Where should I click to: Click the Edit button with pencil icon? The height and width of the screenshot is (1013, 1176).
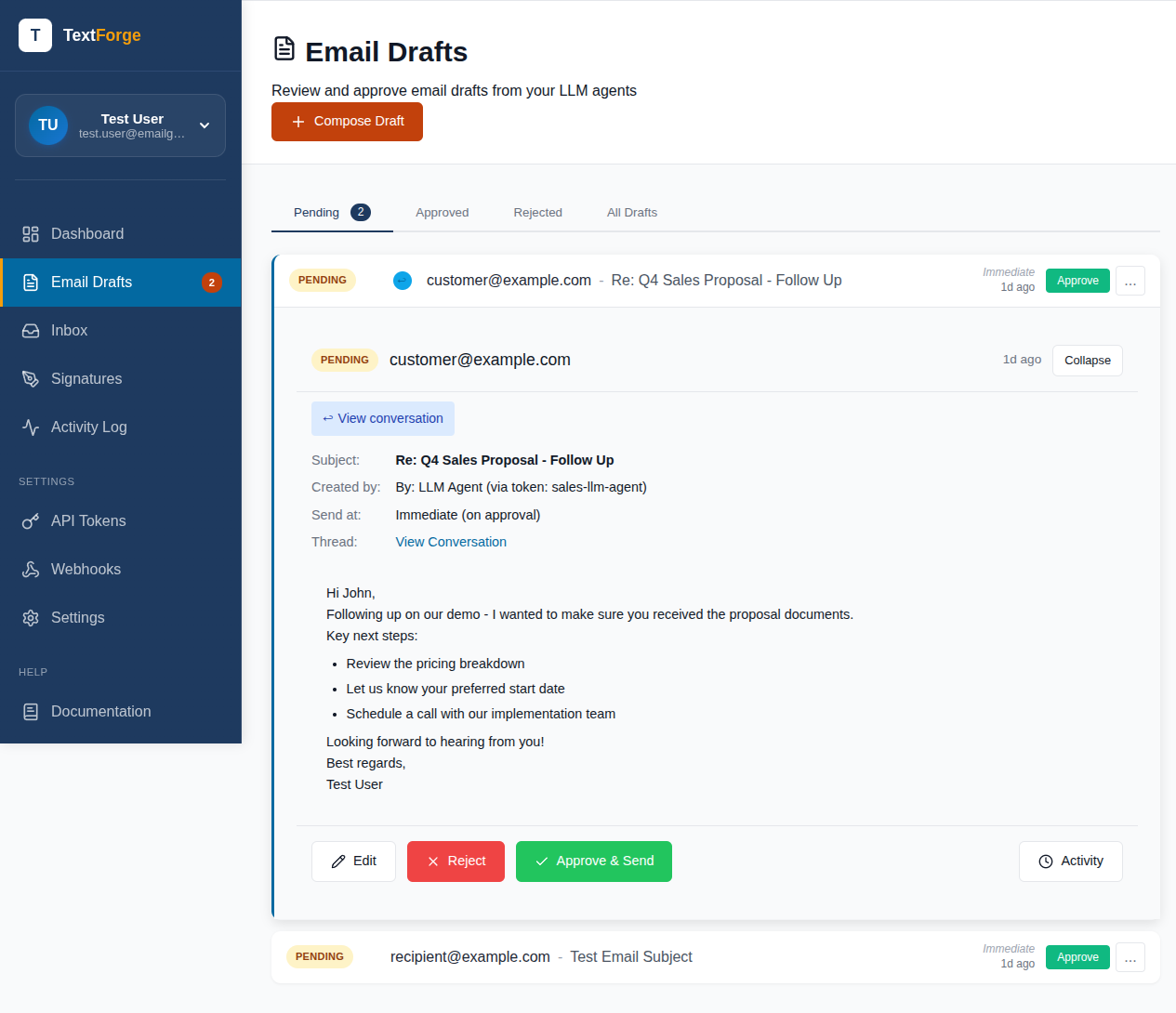click(353, 862)
